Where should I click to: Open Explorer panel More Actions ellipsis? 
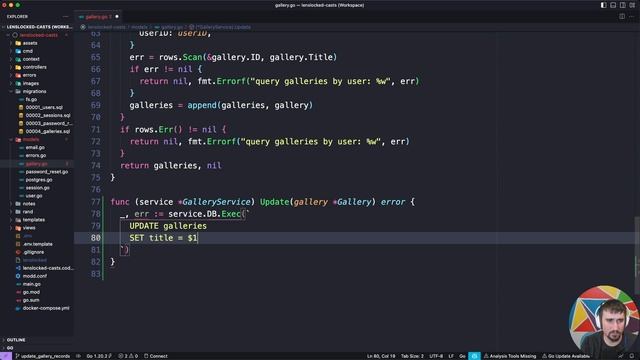65,17
